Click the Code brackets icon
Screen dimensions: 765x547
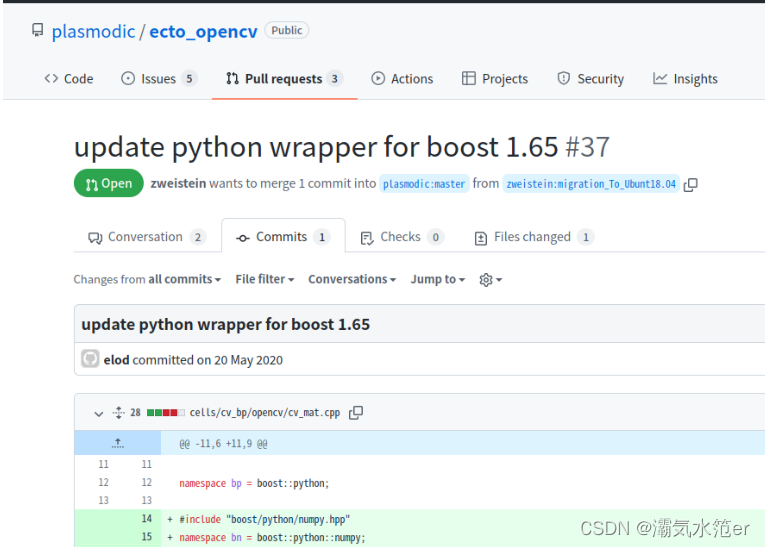(51, 78)
